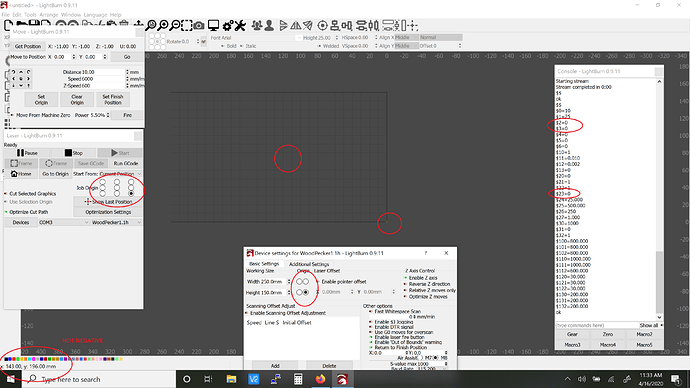Click the jog up arrow in Move panel

[x=21, y=72]
